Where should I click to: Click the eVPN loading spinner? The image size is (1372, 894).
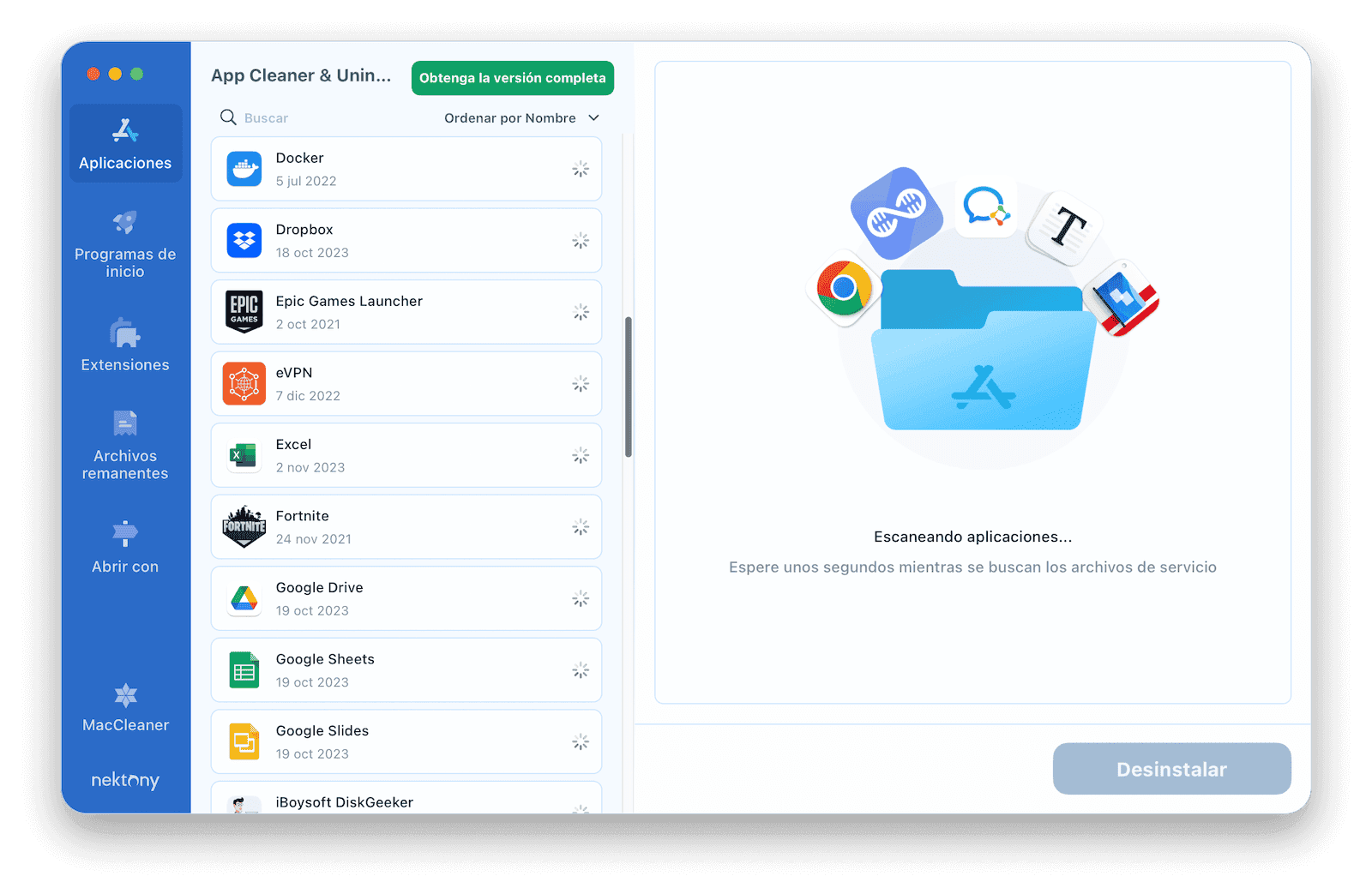(581, 384)
